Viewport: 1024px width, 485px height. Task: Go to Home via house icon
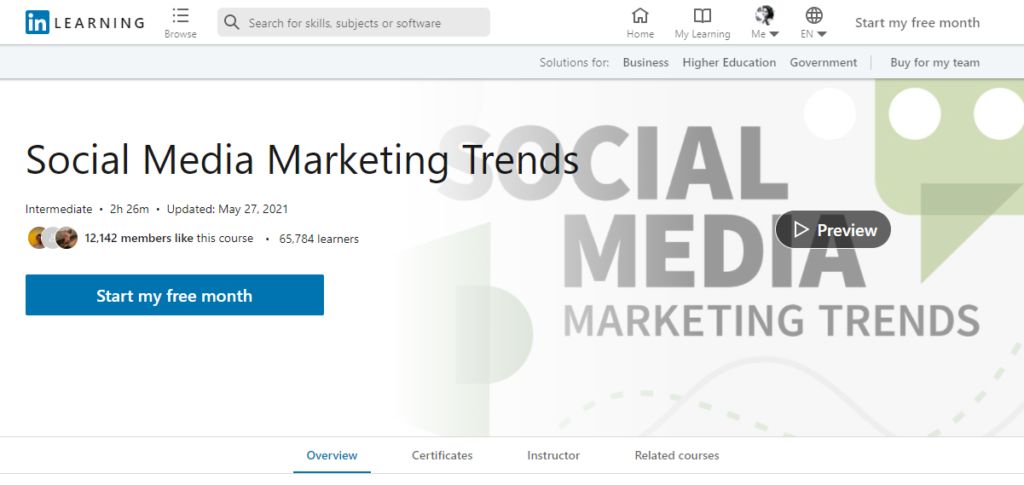click(x=640, y=16)
